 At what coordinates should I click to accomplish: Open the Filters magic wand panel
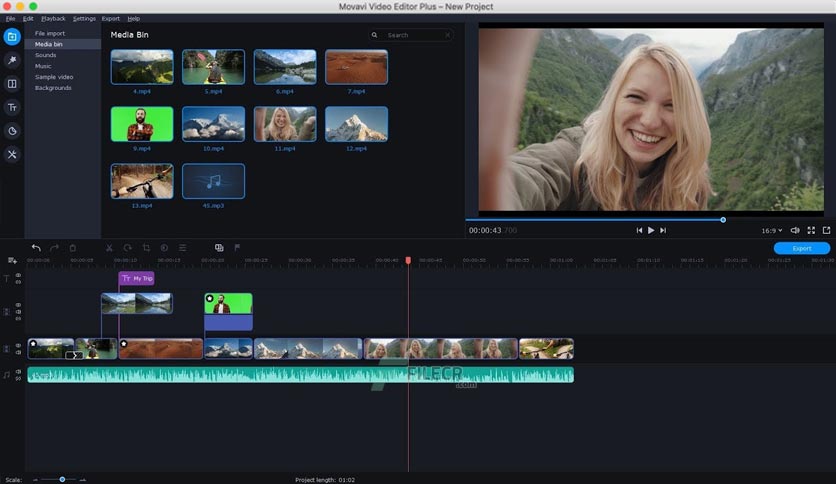[x=12, y=60]
